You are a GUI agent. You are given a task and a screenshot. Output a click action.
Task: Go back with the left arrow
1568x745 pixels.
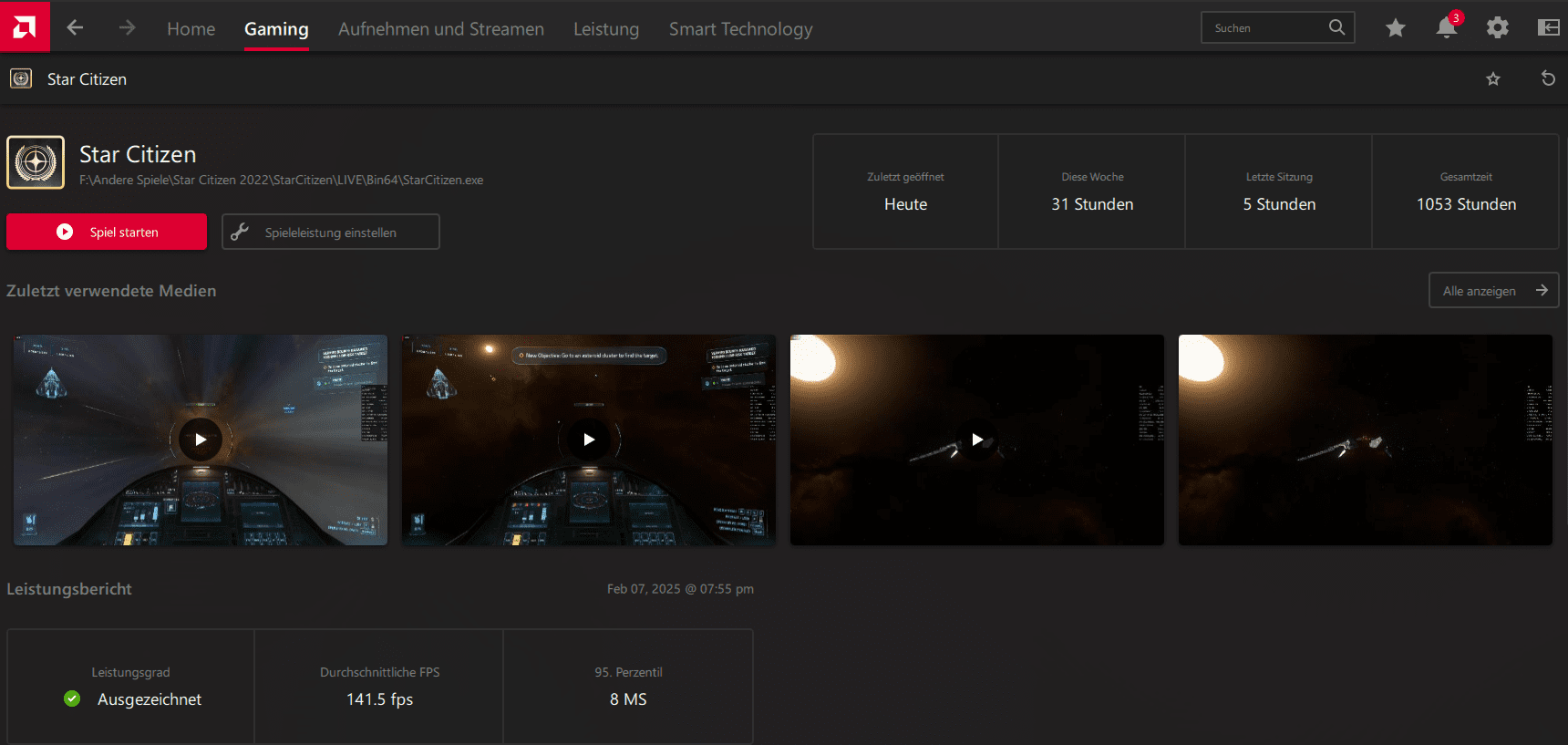coord(75,28)
